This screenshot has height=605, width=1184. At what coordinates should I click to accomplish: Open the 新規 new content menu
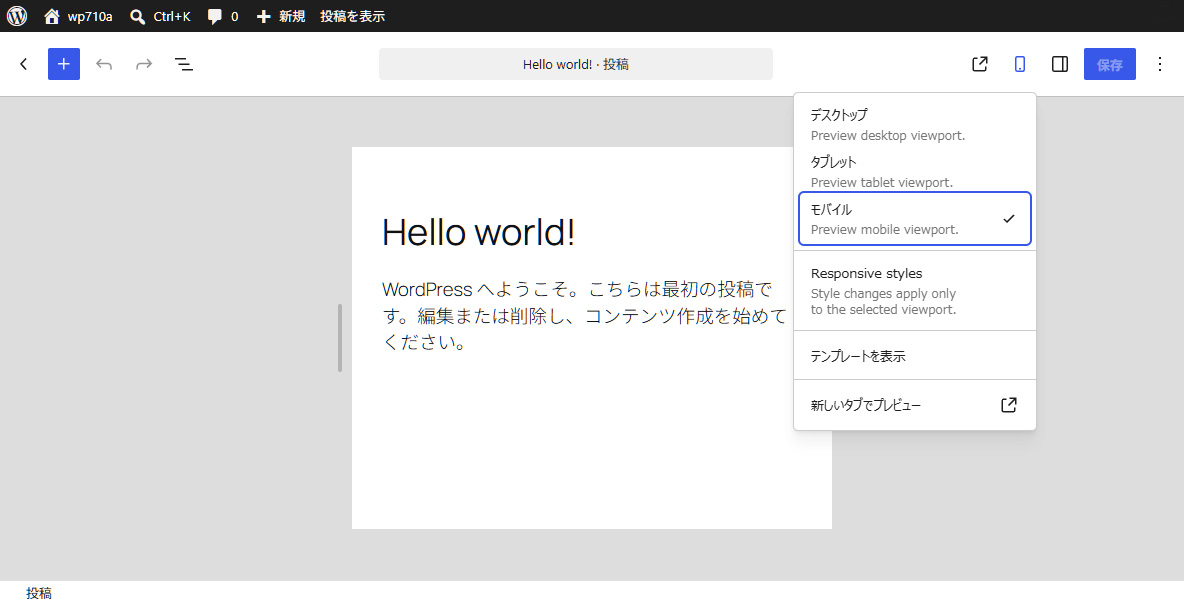tap(280, 16)
